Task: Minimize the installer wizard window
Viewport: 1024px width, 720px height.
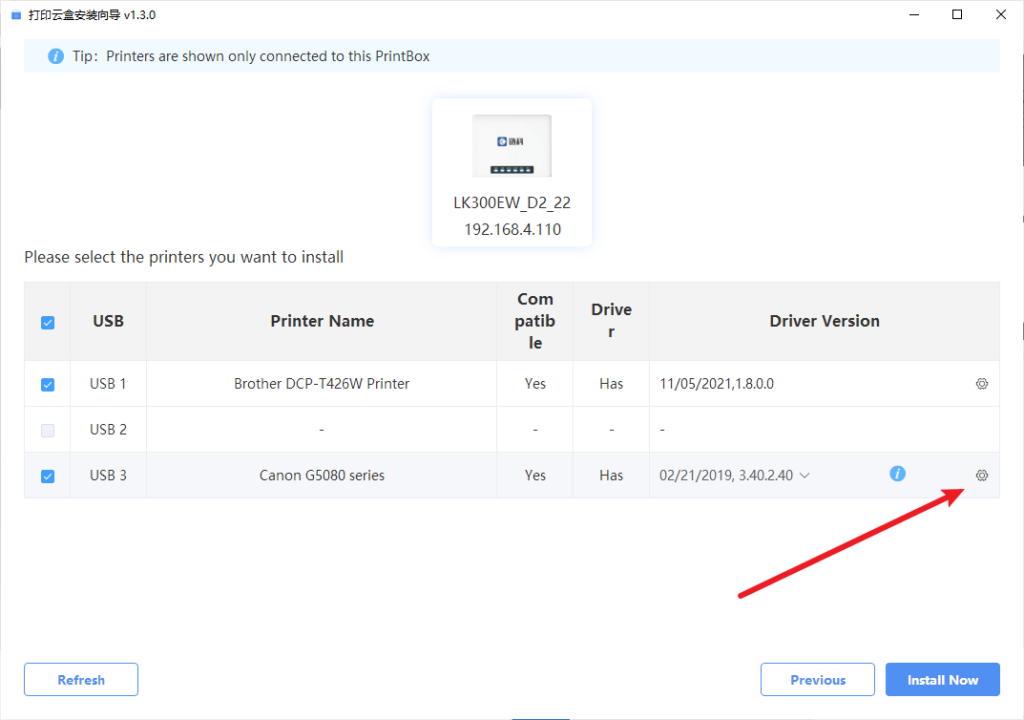Action: pyautogui.click(x=914, y=14)
